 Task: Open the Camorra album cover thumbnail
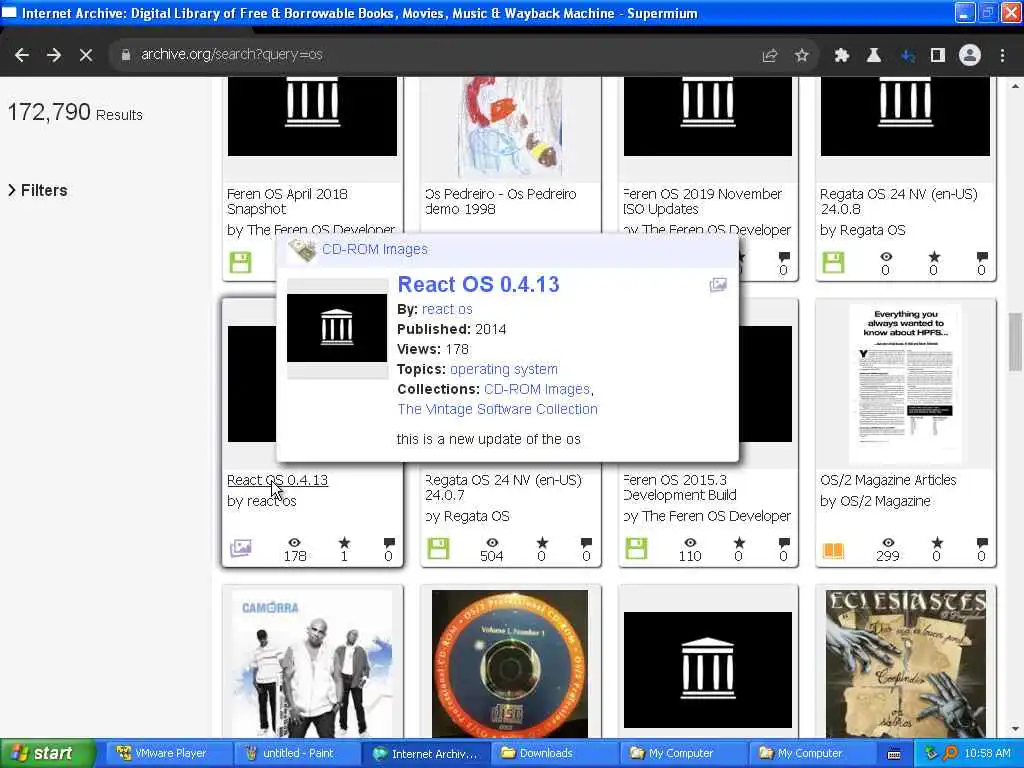(312, 664)
